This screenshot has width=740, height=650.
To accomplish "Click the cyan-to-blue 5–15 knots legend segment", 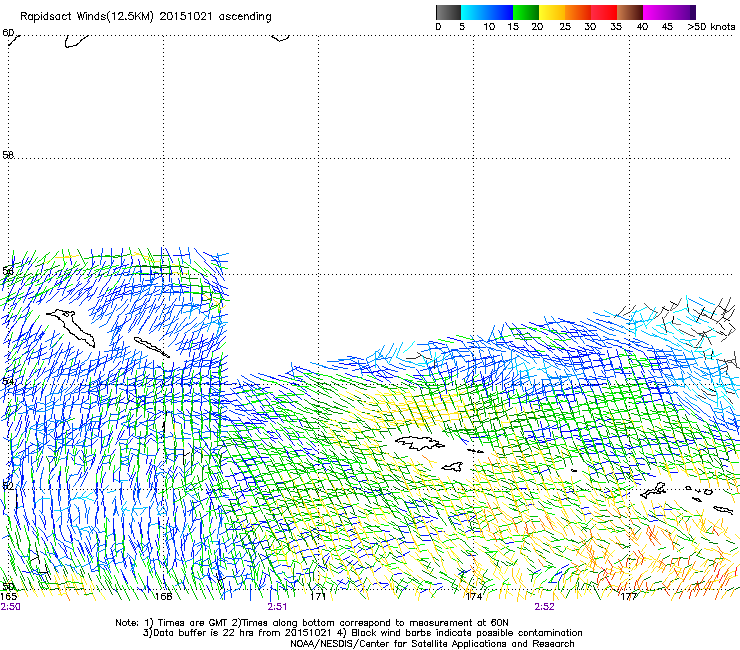I will pyautogui.click(x=487, y=12).
